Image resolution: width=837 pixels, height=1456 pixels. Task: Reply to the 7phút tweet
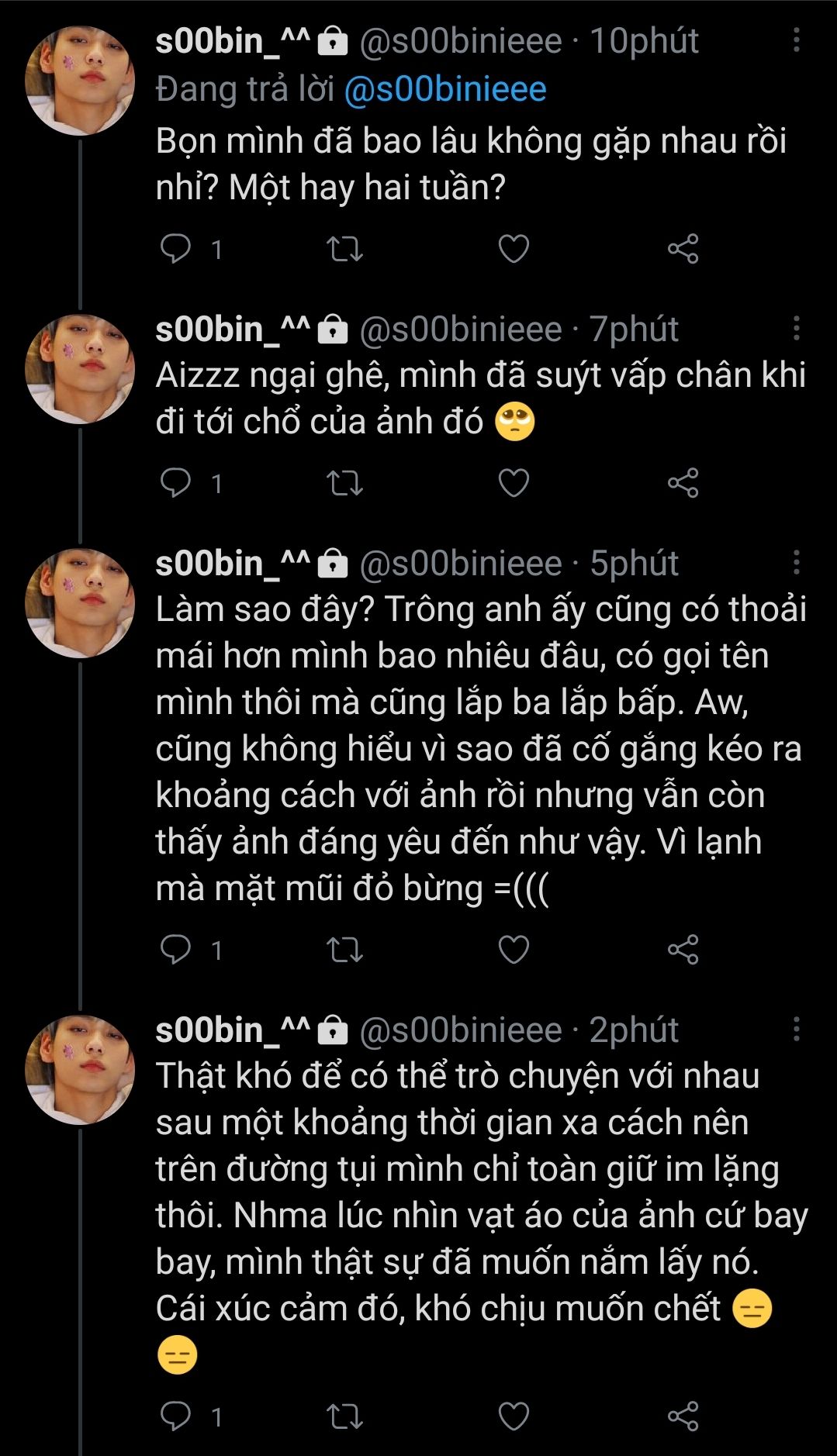pyautogui.click(x=175, y=483)
